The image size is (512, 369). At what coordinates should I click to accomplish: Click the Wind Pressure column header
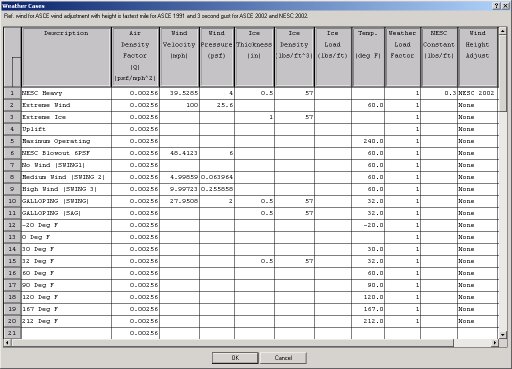(217, 57)
